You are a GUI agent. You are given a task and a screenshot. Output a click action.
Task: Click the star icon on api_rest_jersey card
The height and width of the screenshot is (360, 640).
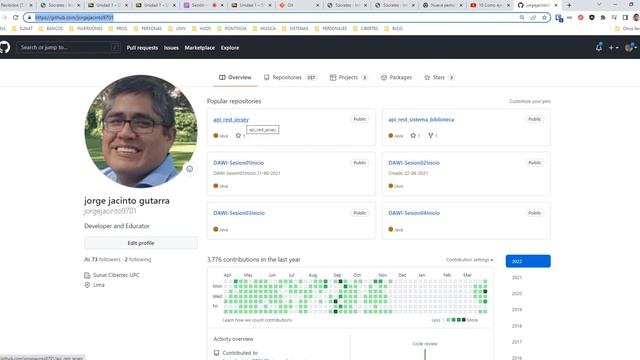click(238, 136)
